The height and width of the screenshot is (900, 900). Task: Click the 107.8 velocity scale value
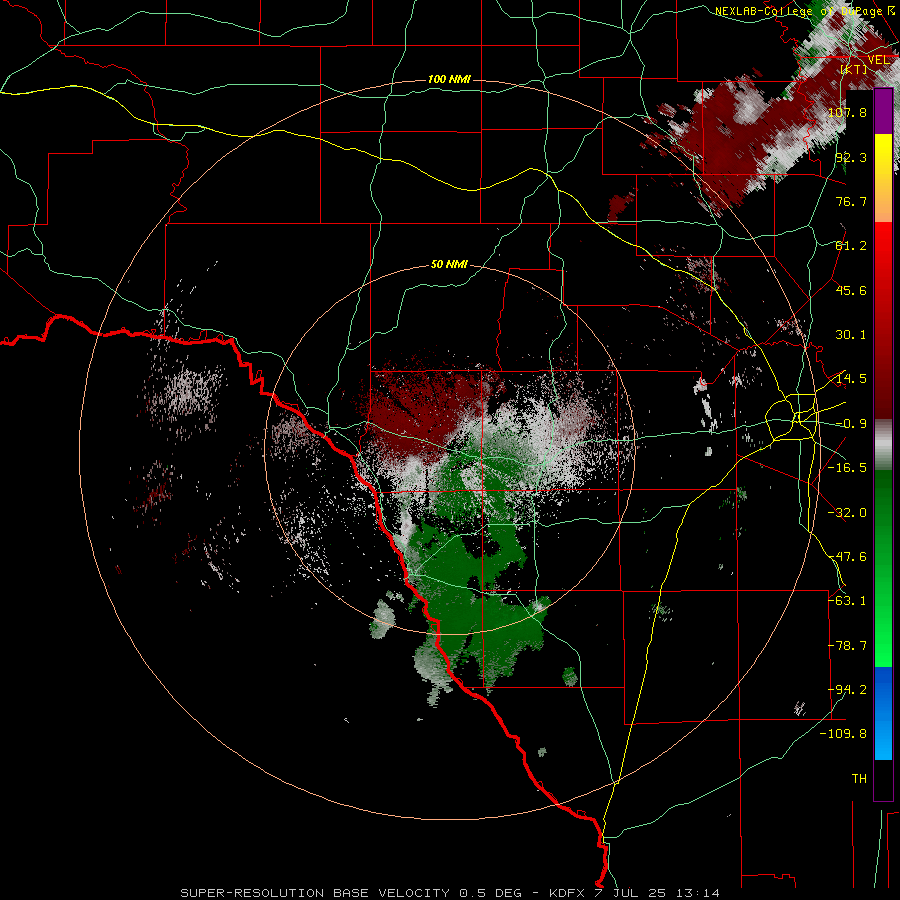(847, 112)
